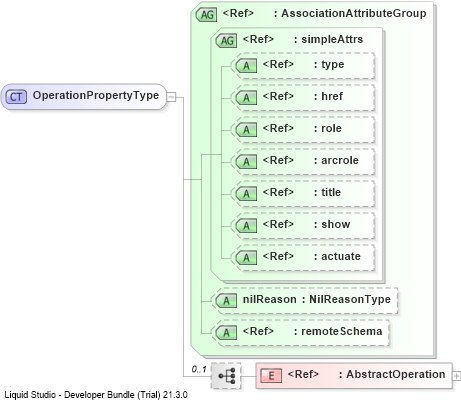
Task: Select the title attribute name
Action: tap(331, 192)
